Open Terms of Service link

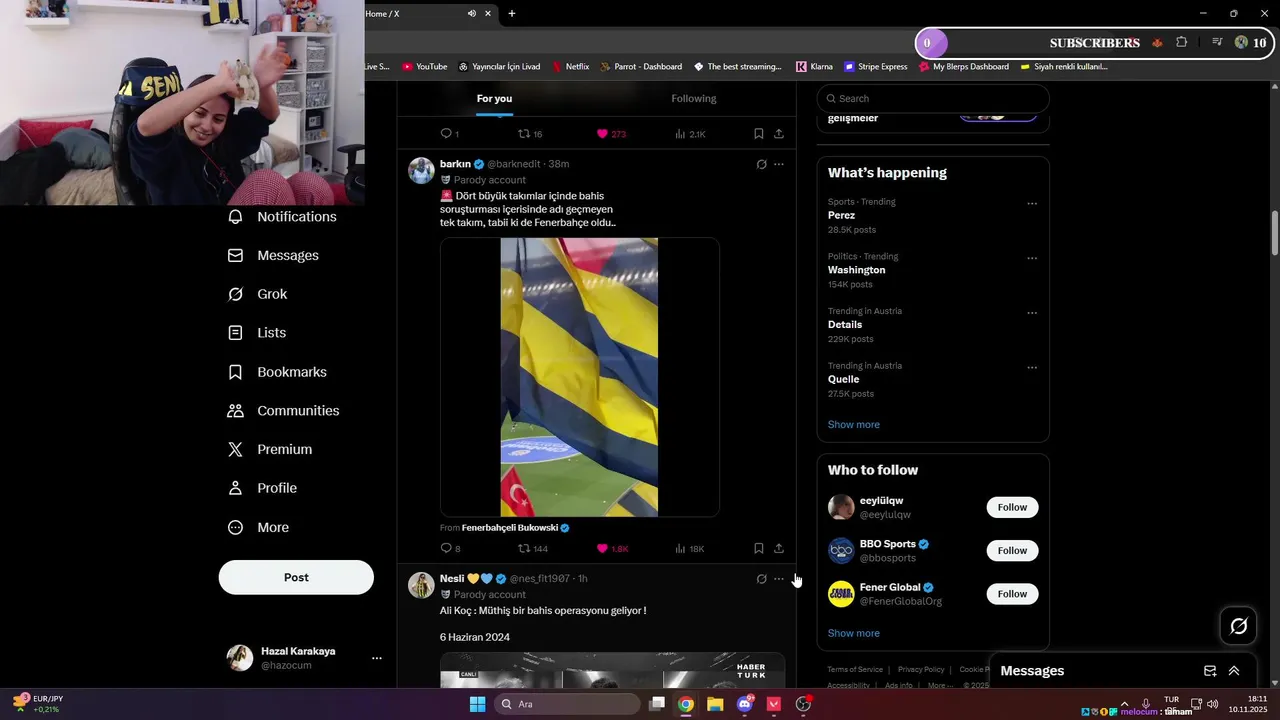855,670
